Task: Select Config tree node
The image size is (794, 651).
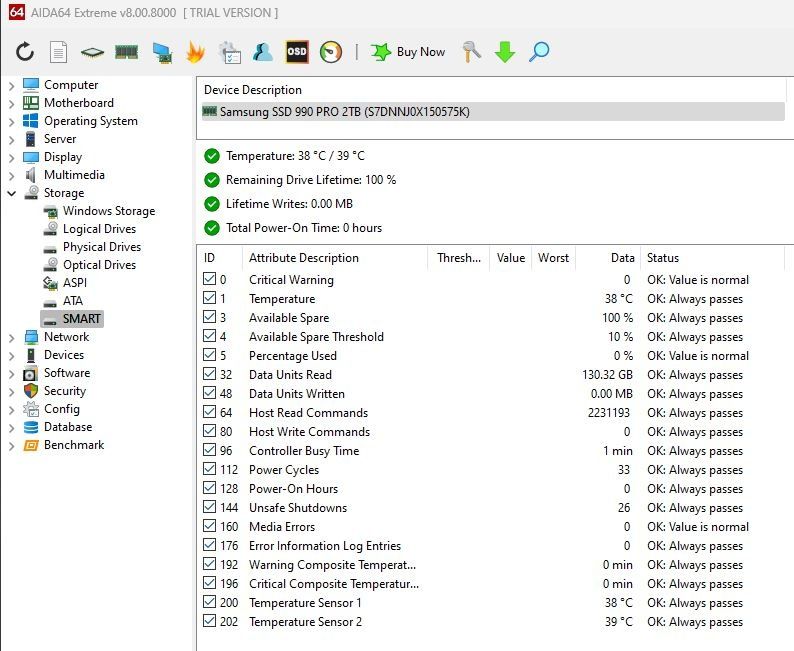Action: [x=62, y=409]
